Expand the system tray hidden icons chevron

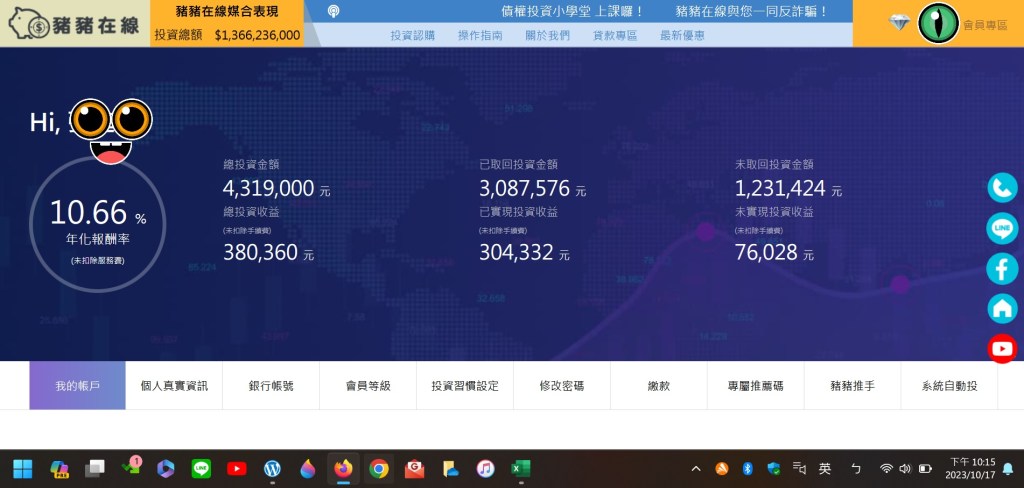pos(696,468)
